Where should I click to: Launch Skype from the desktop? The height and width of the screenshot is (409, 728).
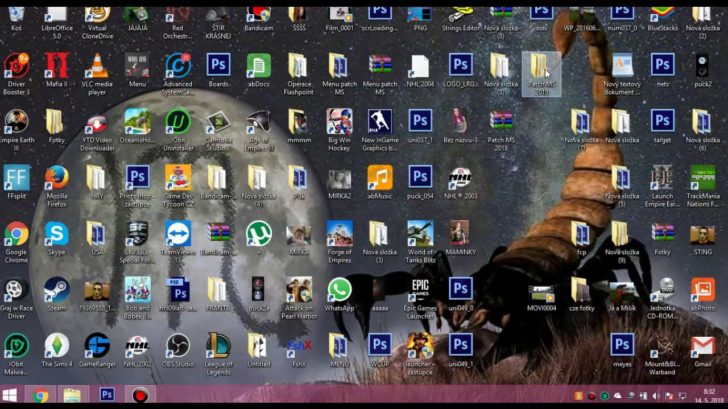[x=56, y=235]
